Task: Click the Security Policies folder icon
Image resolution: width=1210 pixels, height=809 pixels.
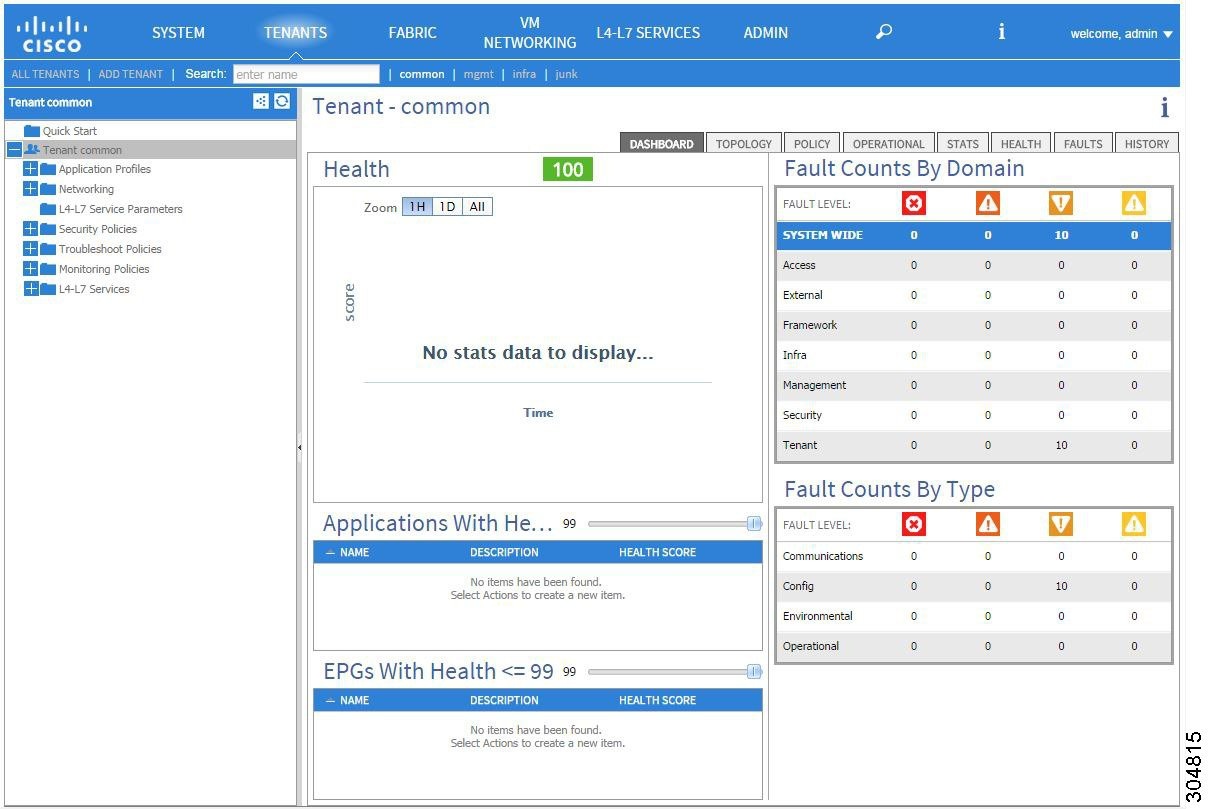Action: point(48,229)
